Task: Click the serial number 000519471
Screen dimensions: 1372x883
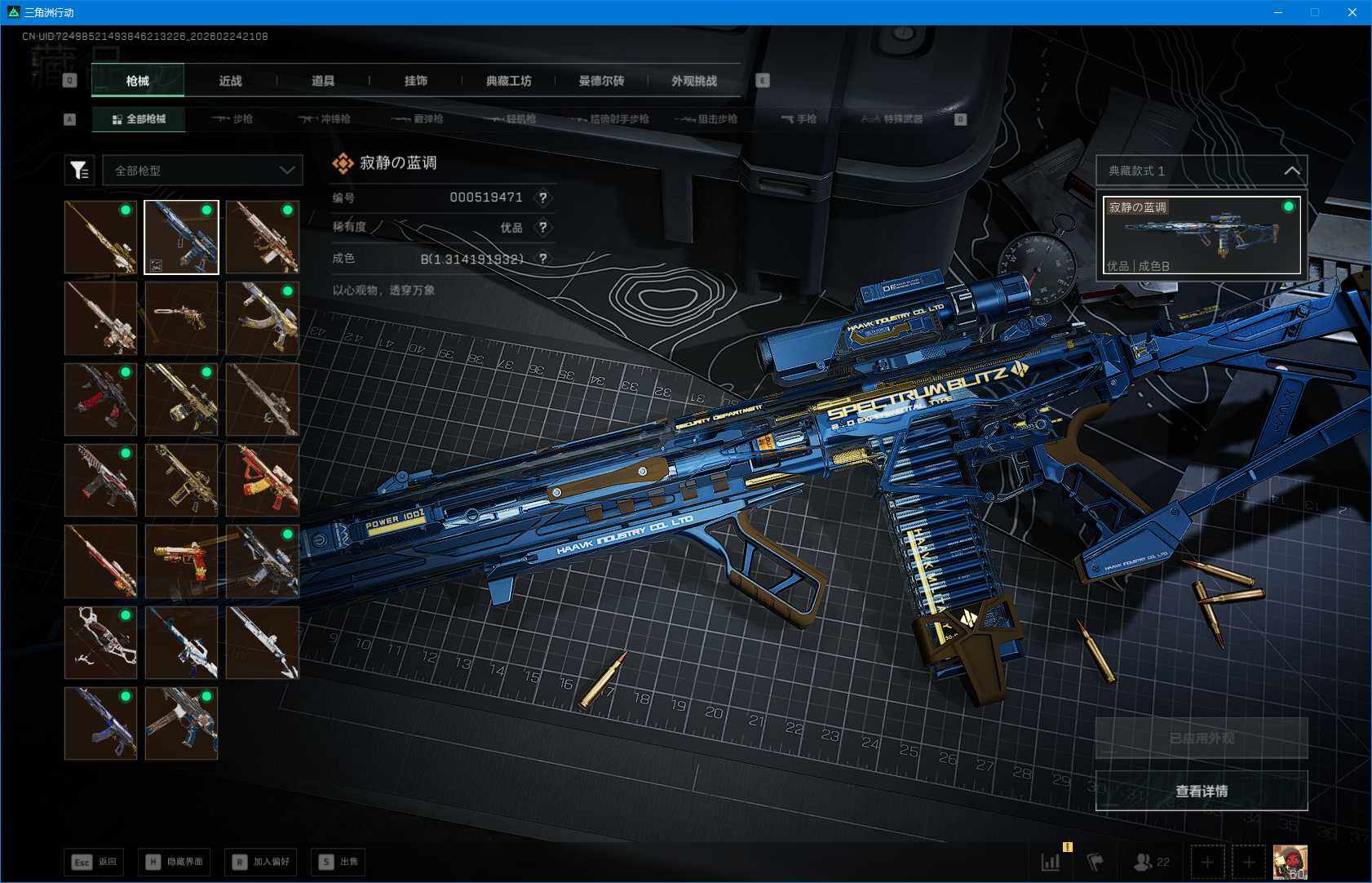Action: pyautogui.click(x=486, y=197)
